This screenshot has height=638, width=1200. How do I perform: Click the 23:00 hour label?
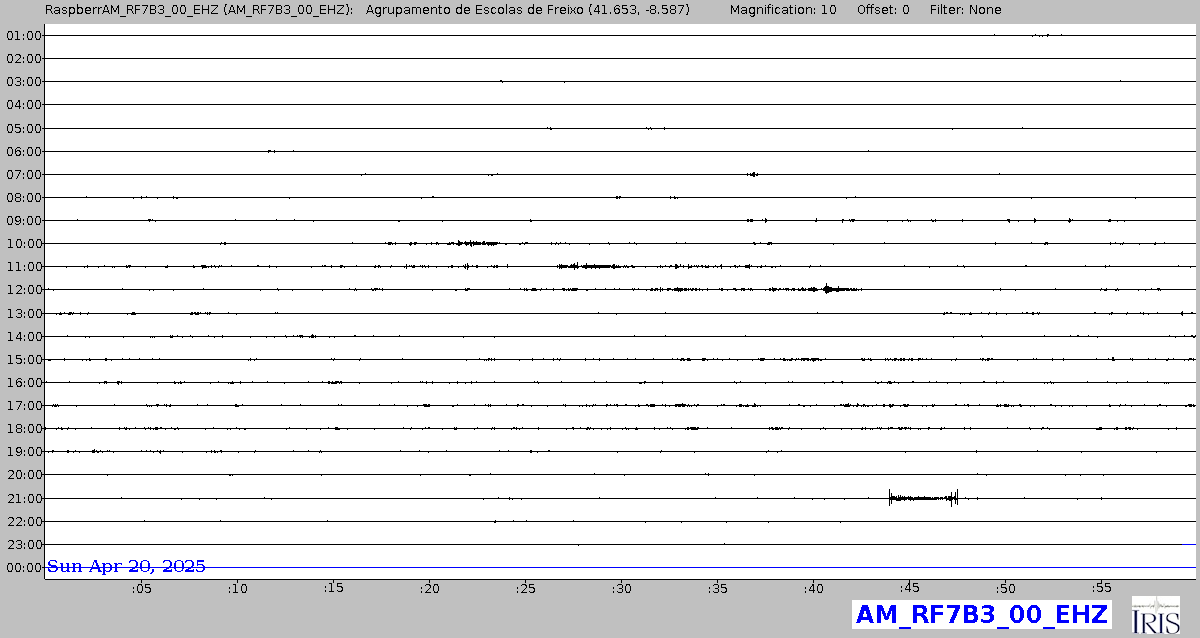tap(24, 544)
